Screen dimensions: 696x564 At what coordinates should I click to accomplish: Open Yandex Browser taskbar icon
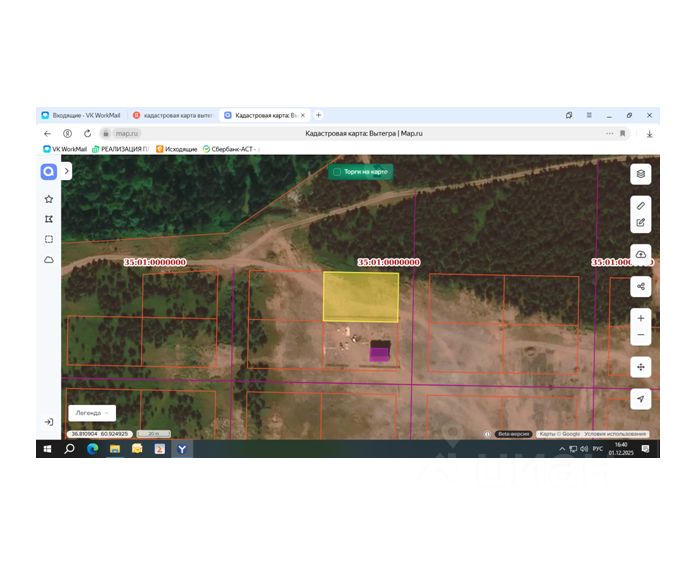[x=182, y=449]
